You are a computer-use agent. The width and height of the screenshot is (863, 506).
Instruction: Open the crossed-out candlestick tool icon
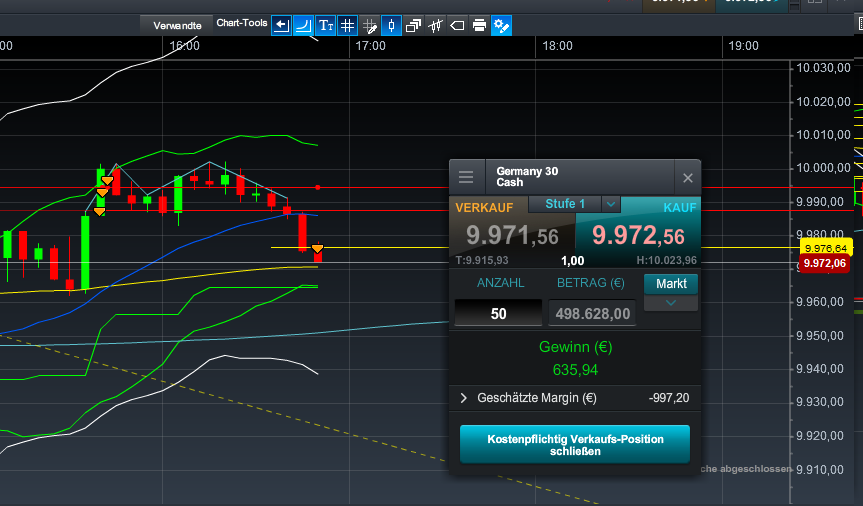point(435,25)
